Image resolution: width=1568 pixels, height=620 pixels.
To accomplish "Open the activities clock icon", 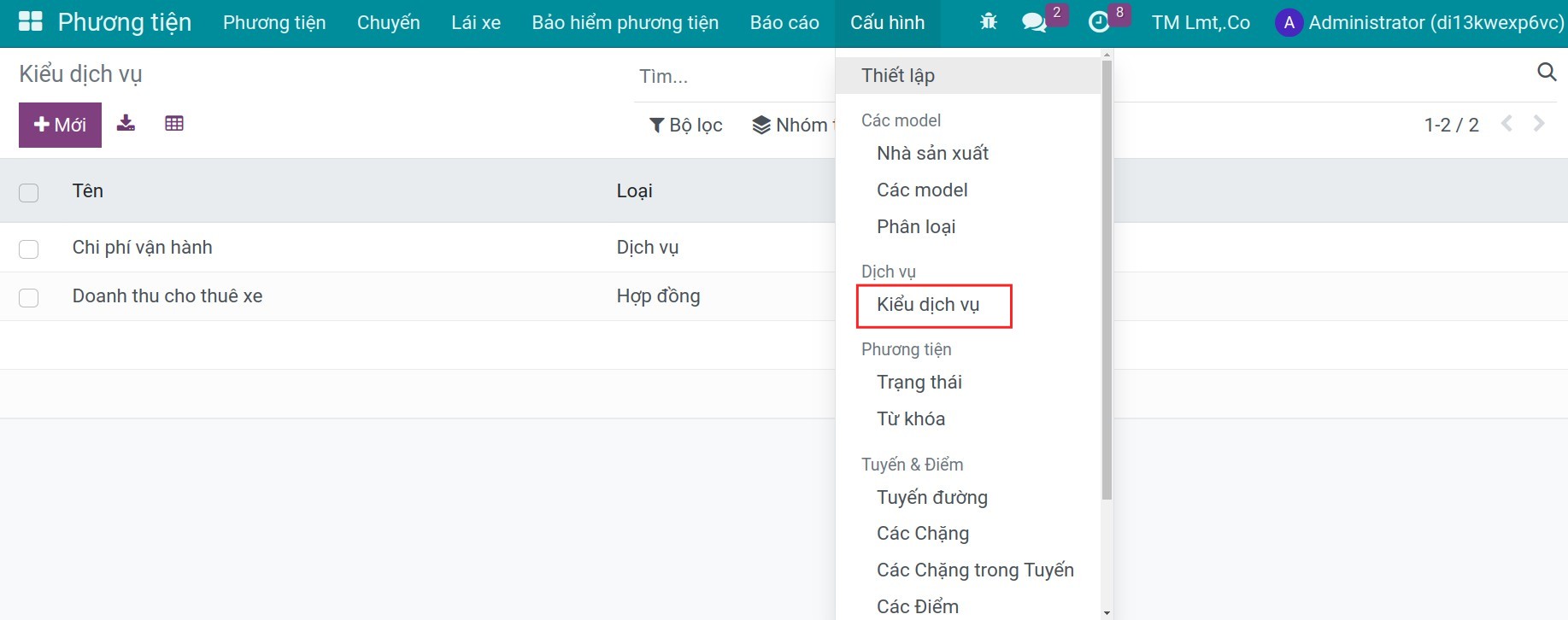I will 1099,22.
